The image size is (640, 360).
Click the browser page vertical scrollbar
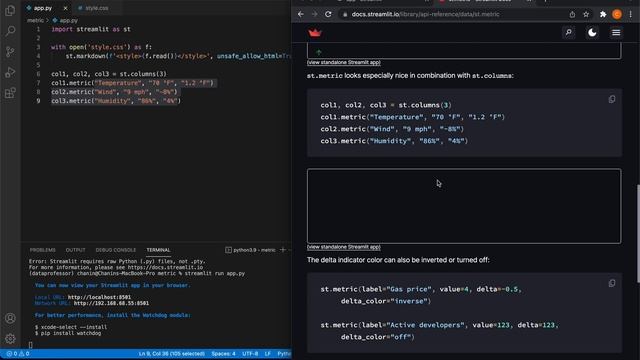point(638,233)
